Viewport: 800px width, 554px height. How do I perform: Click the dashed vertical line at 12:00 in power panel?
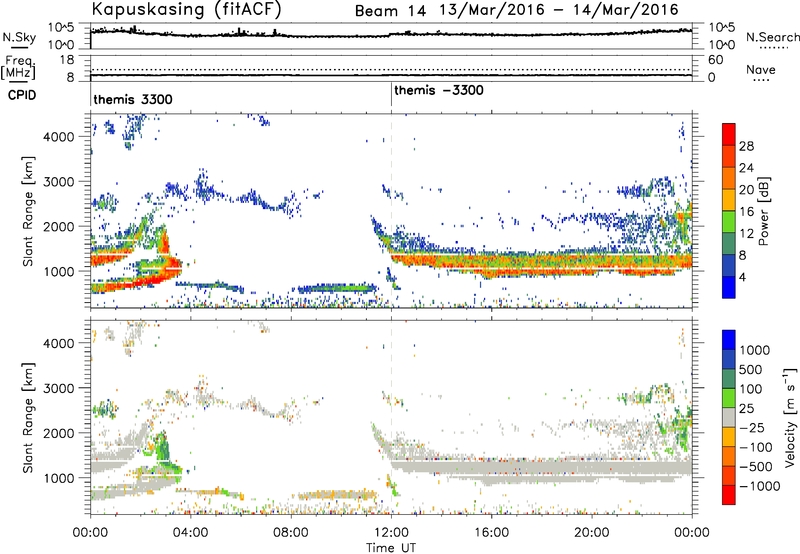tap(391, 211)
